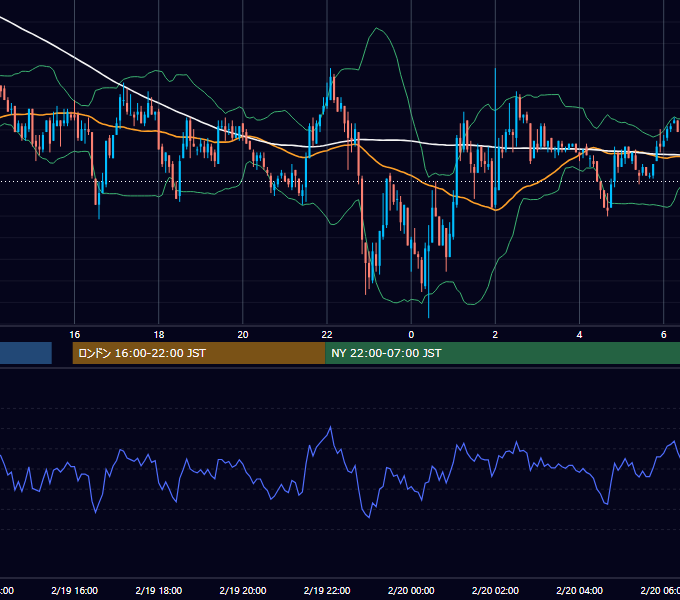Click the London 16:00-22:00 JST session bar

[x=199, y=353]
